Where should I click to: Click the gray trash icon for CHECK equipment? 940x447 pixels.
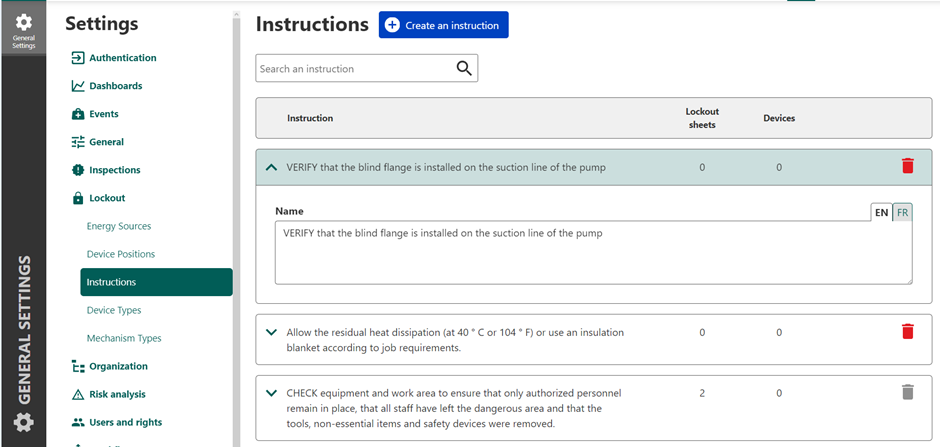[x=907, y=392]
